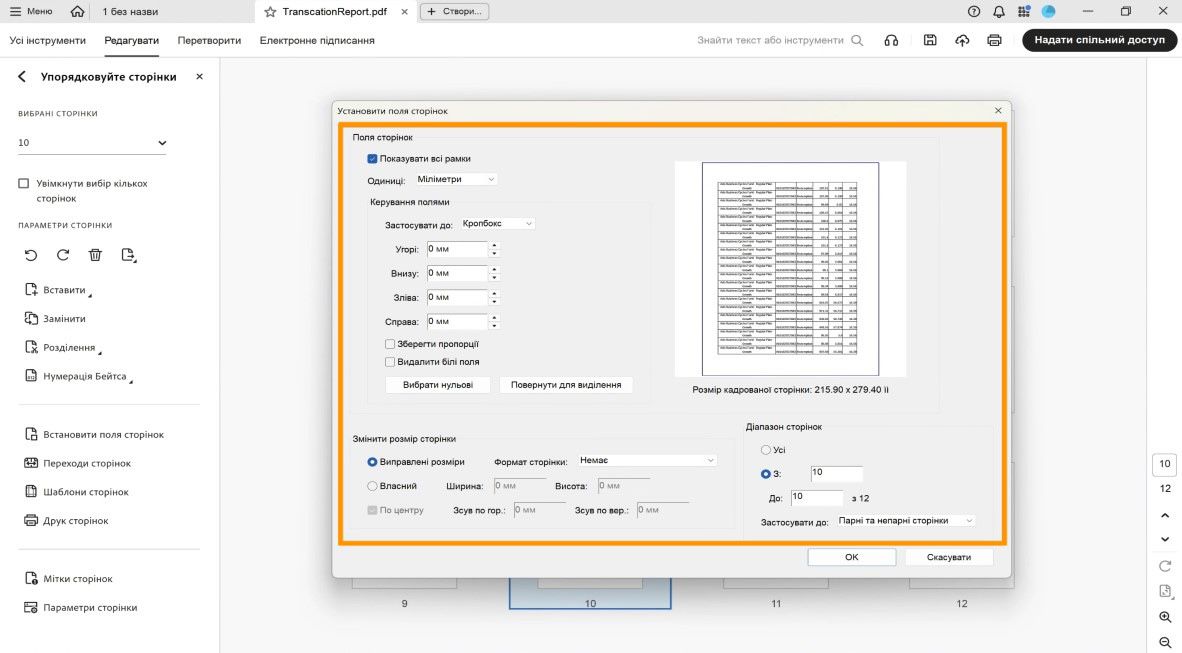Viewport: 1182px width, 653px height.
Task: Open the apps grid icon
Action: (x=1024, y=11)
